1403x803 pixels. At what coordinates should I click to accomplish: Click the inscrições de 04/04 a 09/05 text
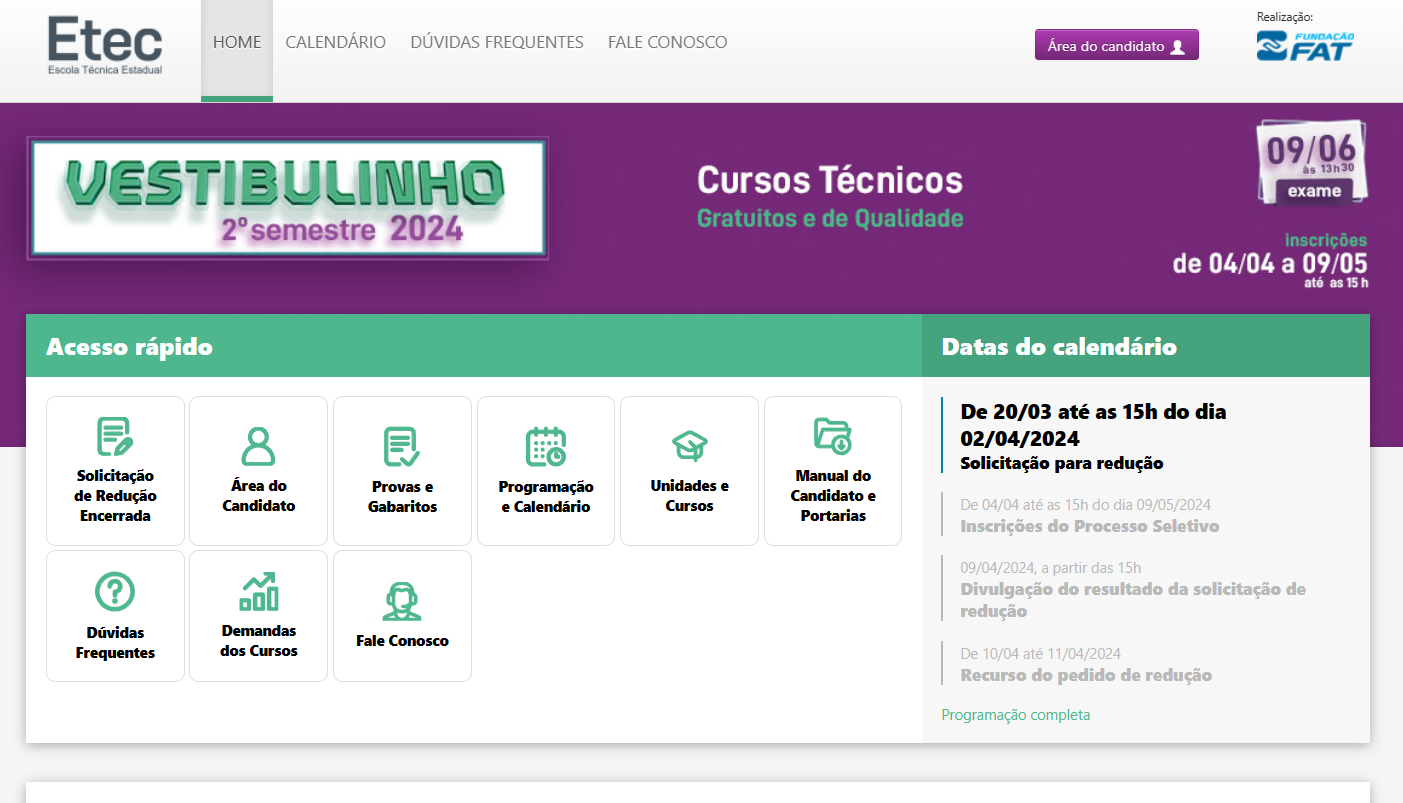pos(1270,261)
